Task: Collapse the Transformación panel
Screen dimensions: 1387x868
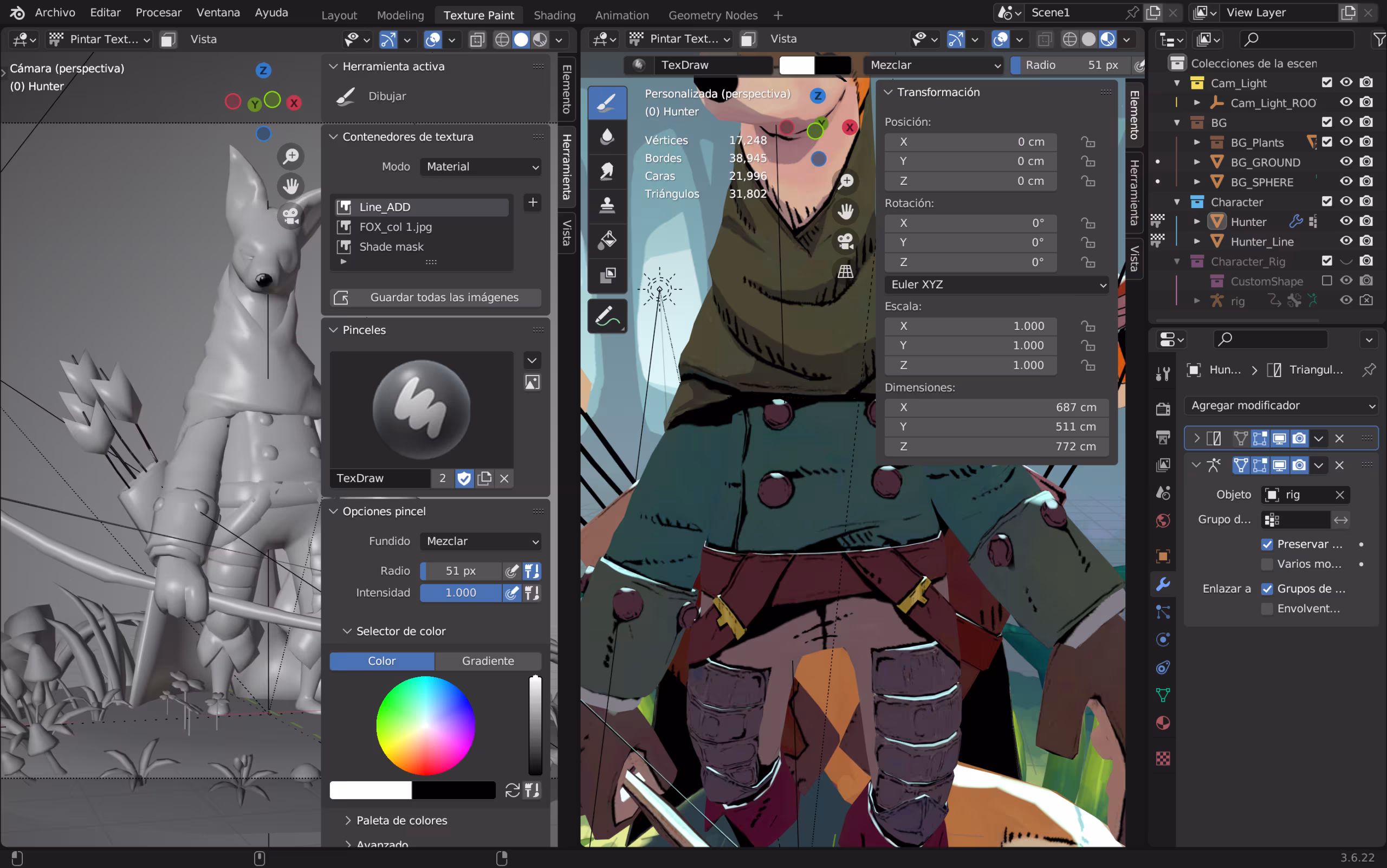Action: pyautogui.click(x=888, y=93)
